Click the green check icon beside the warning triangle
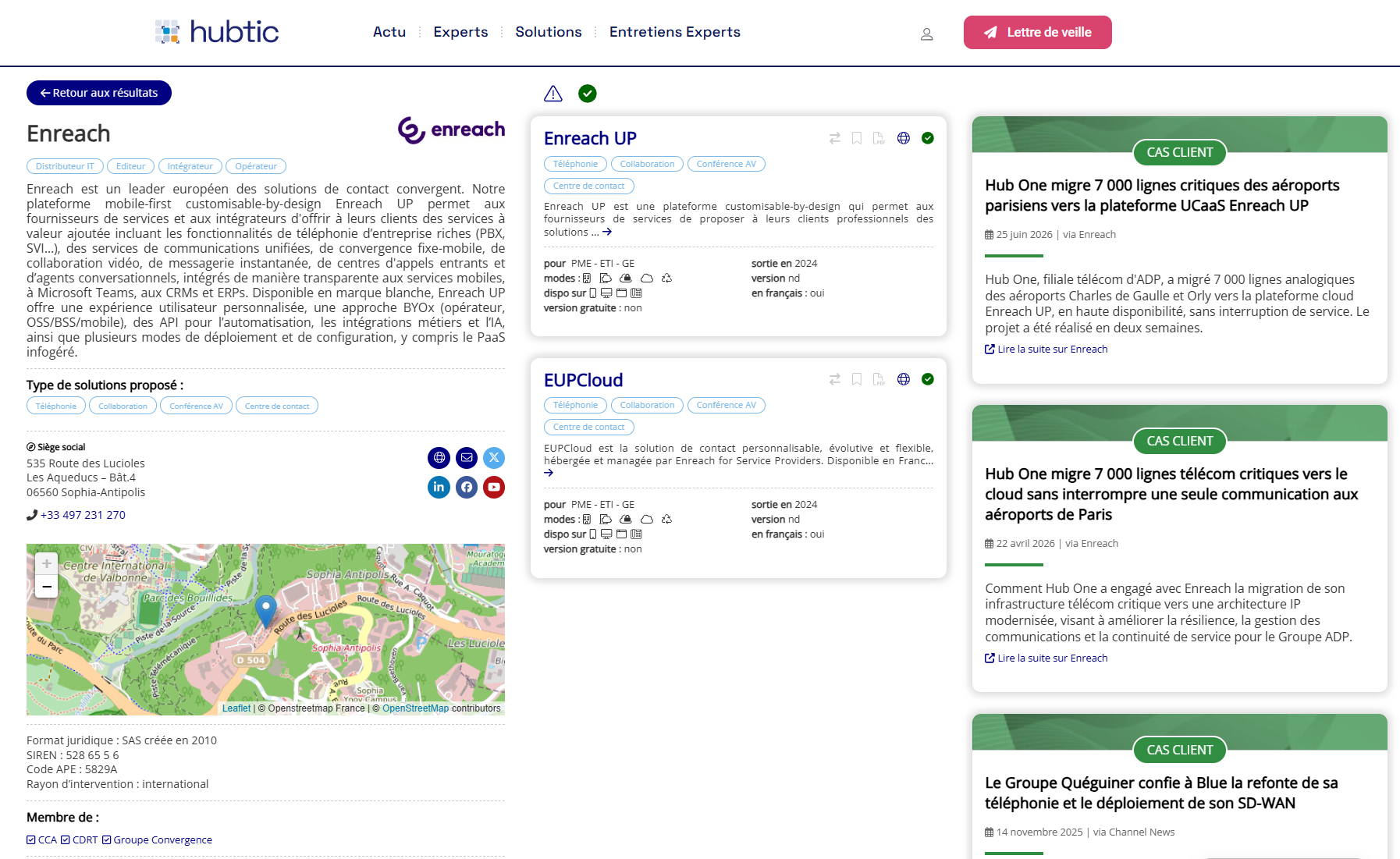Screen dimensions: 1400x859 (x=588, y=94)
